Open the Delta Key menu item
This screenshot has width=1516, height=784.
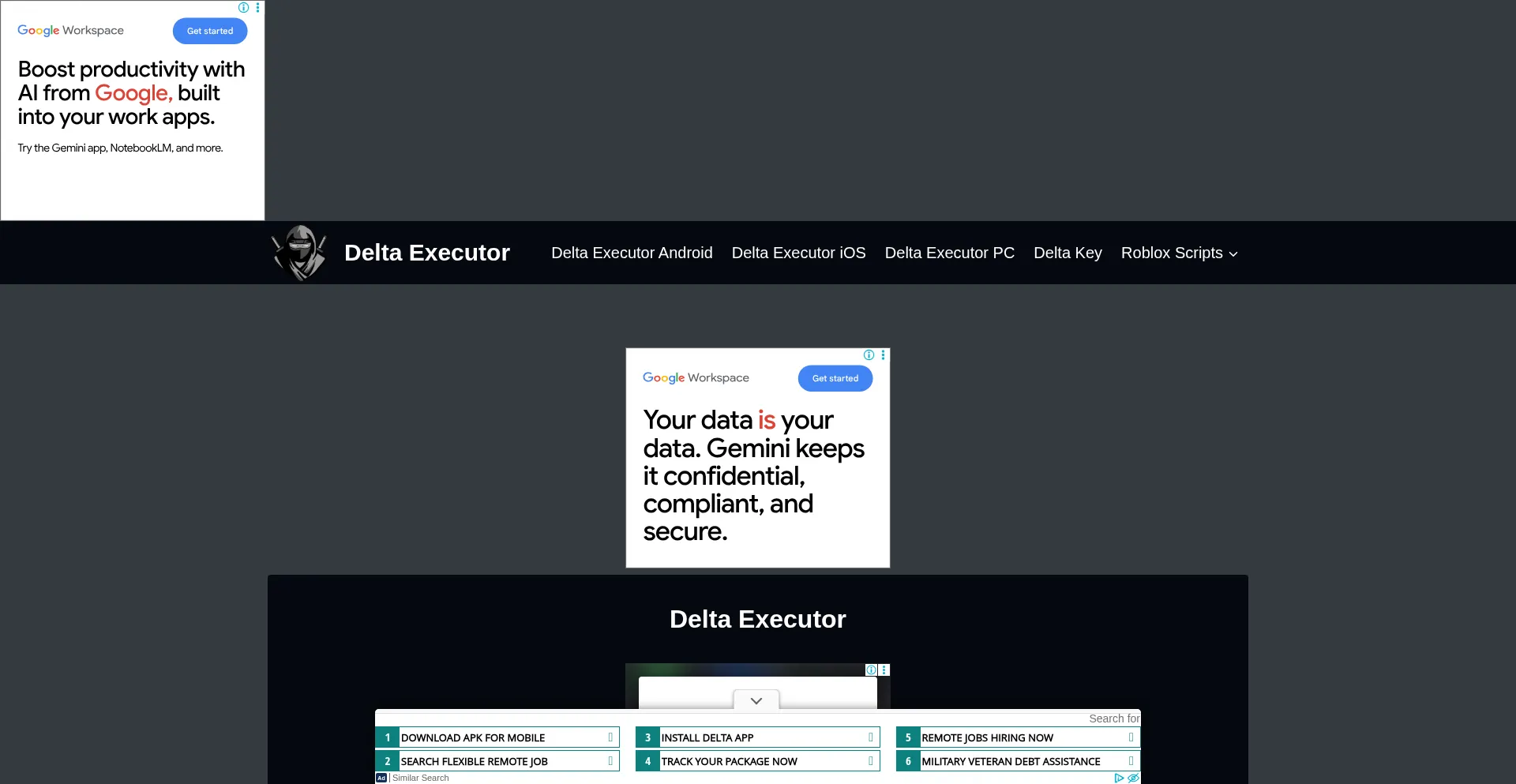pyautogui.click(x=1068, y=253)
